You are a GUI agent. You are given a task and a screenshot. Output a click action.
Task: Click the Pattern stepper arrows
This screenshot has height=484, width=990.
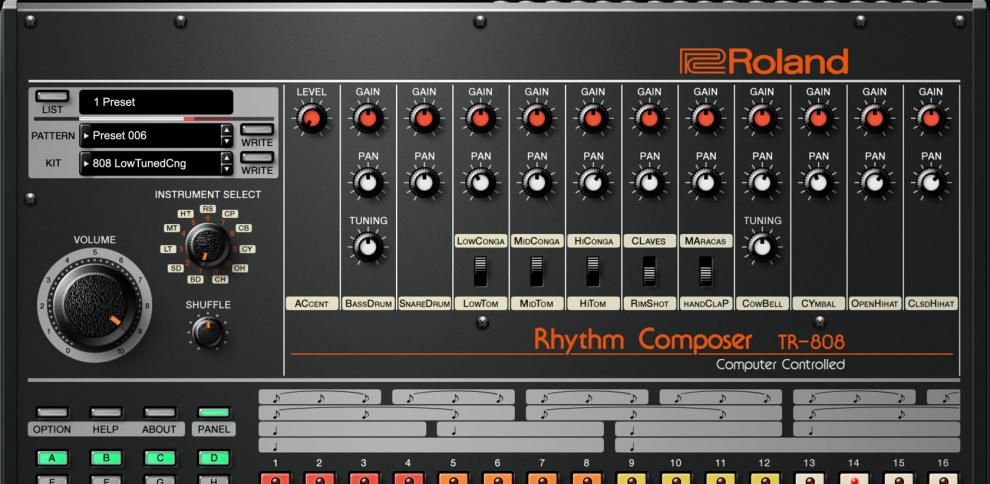coord(226,135)
